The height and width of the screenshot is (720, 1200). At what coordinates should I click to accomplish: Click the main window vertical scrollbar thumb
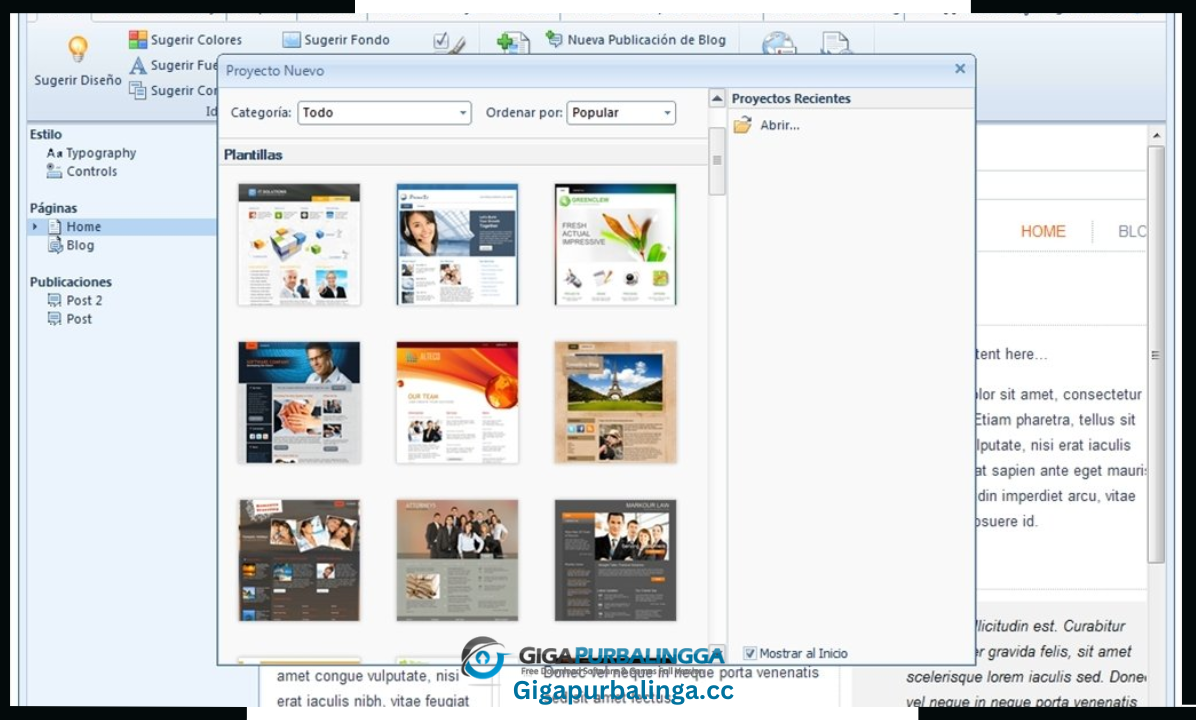1156,355
